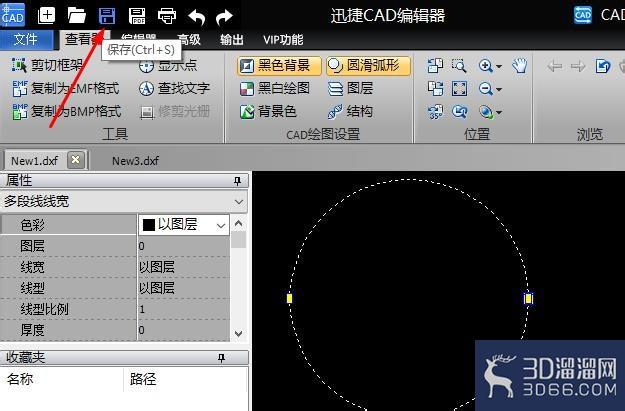Click the fit to window icon
Screen dimensions: 625x411
(459, 88)
